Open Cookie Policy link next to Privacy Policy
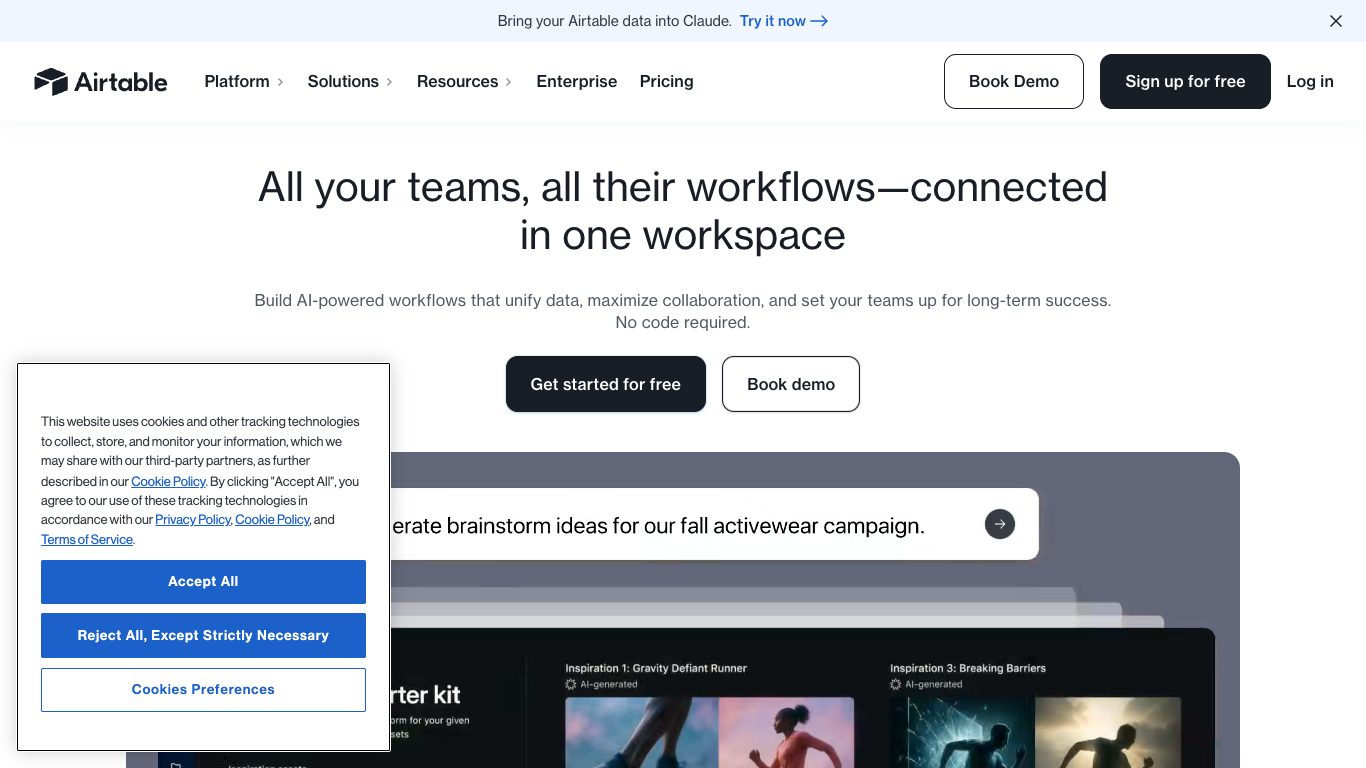 [x=273, y=520]
